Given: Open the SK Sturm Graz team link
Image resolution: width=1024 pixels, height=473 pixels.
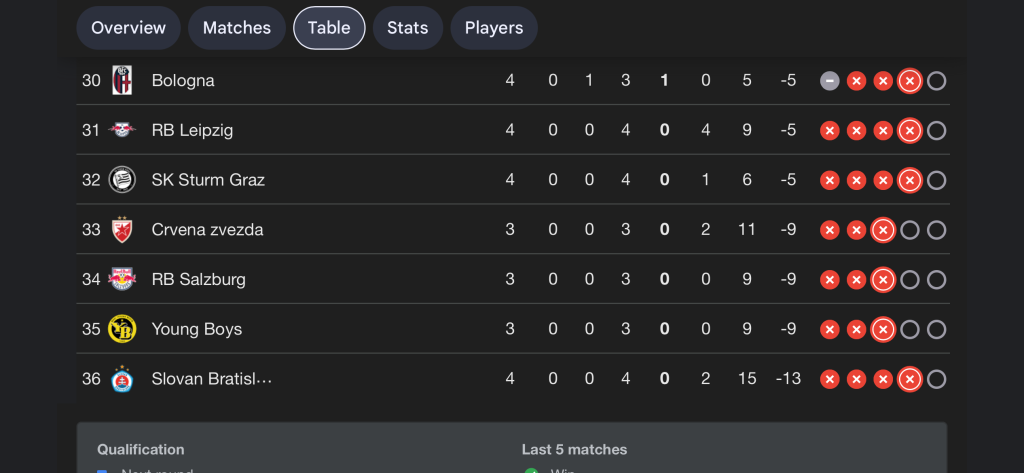Looking at the screenshot, I should pyautogui.click(x=208, y=180).
